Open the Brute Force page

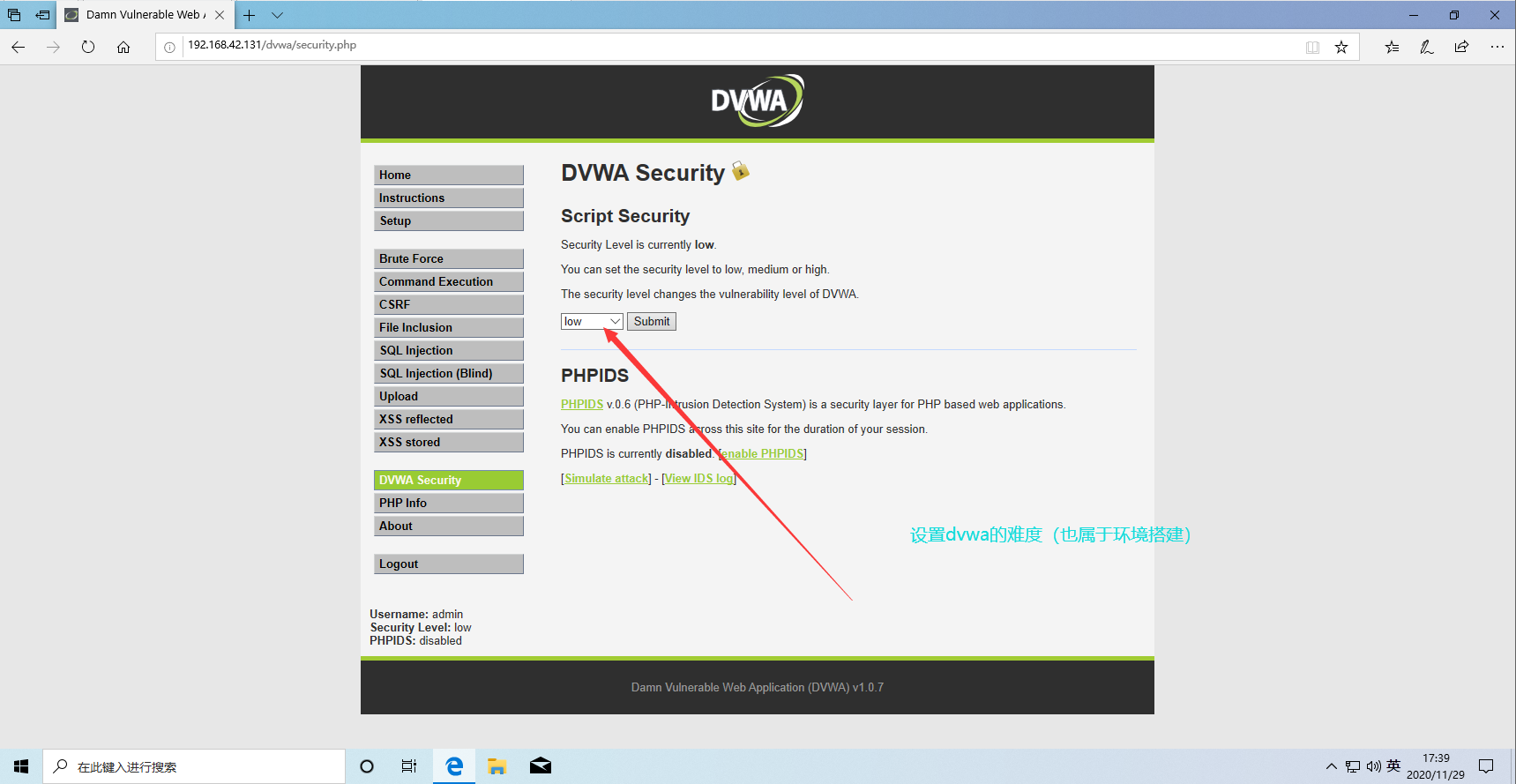pos(449,258)
